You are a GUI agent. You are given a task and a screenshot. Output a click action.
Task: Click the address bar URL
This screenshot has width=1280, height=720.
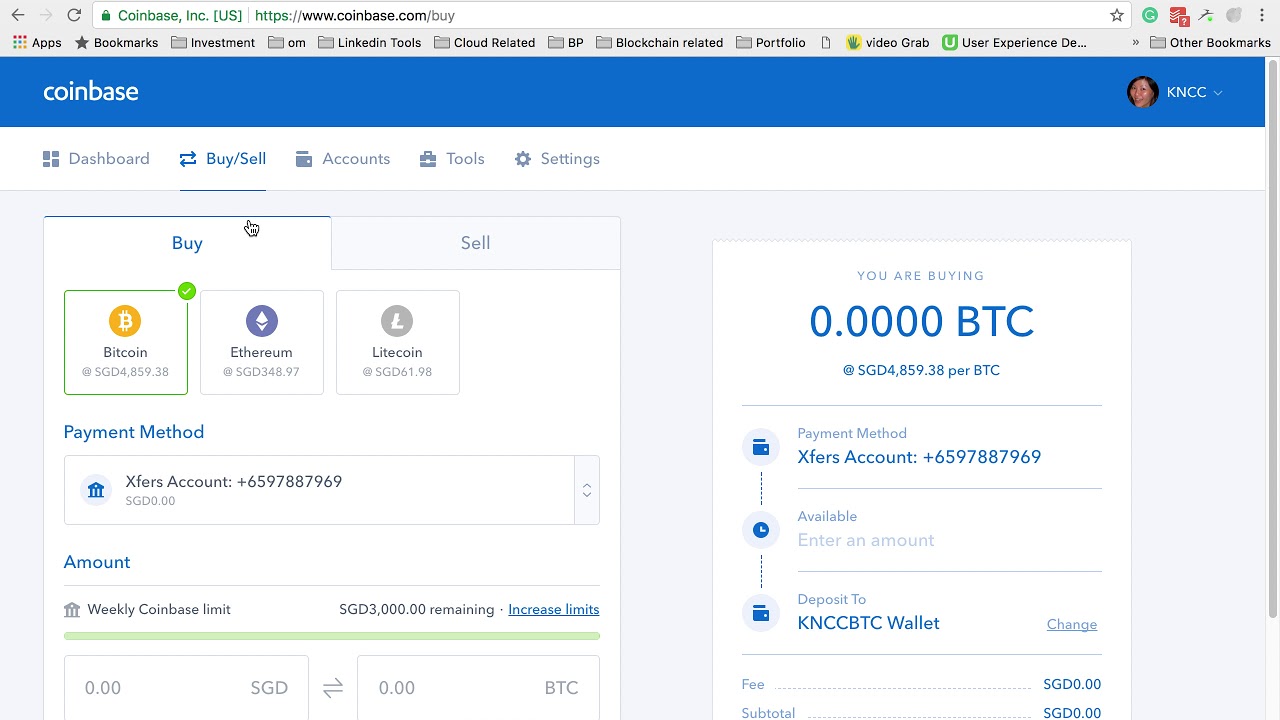point(355,16)
